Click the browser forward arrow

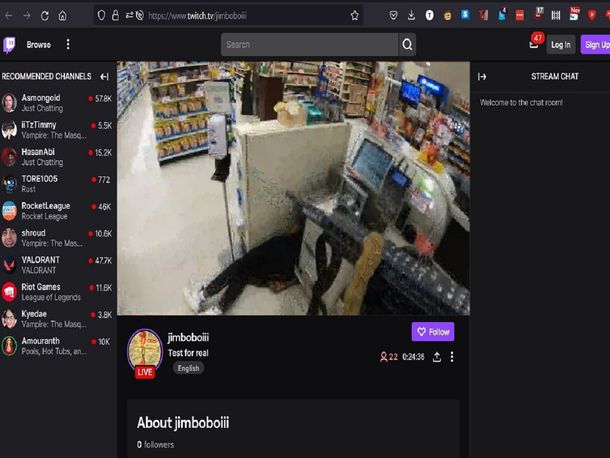26,16
